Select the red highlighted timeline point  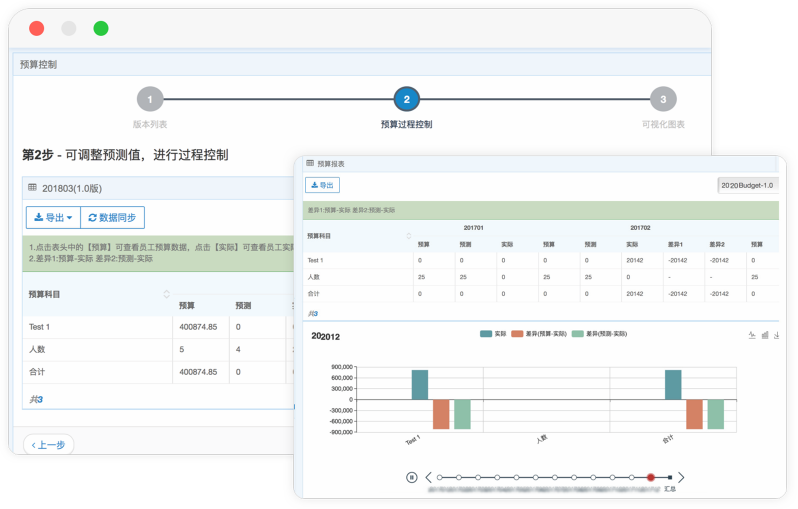[650, 478]
